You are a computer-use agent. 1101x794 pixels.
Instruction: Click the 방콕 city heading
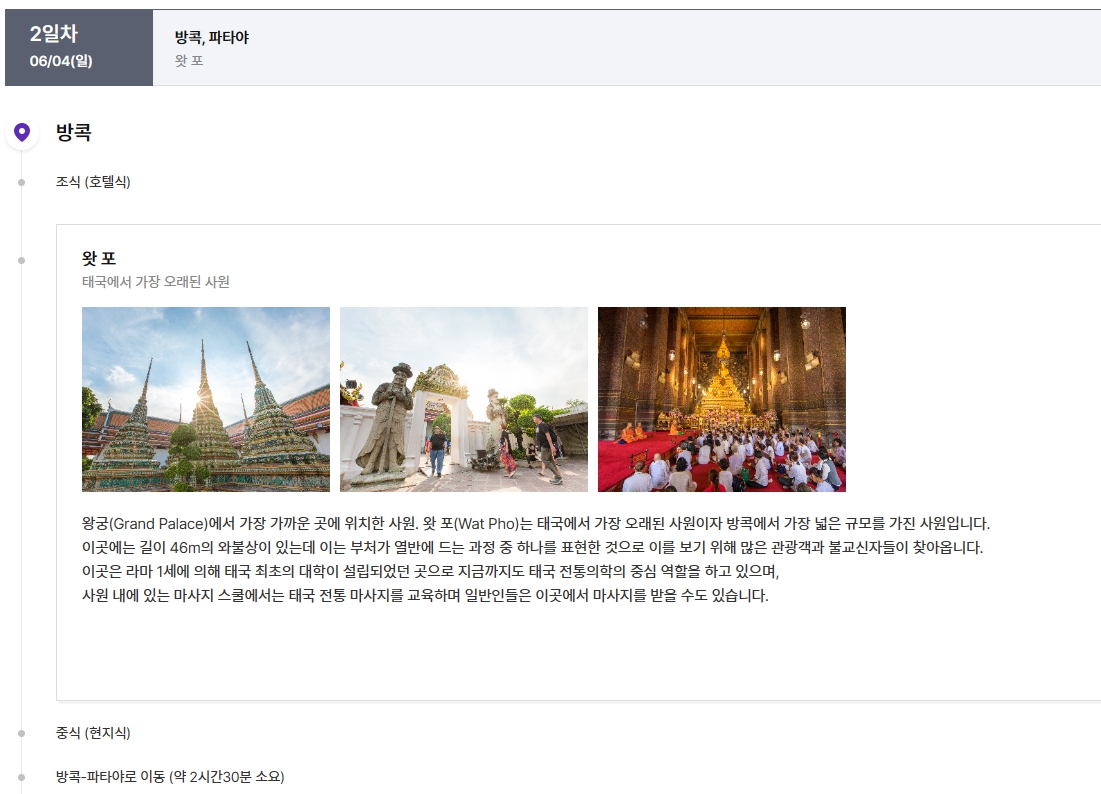click(74, 132)
